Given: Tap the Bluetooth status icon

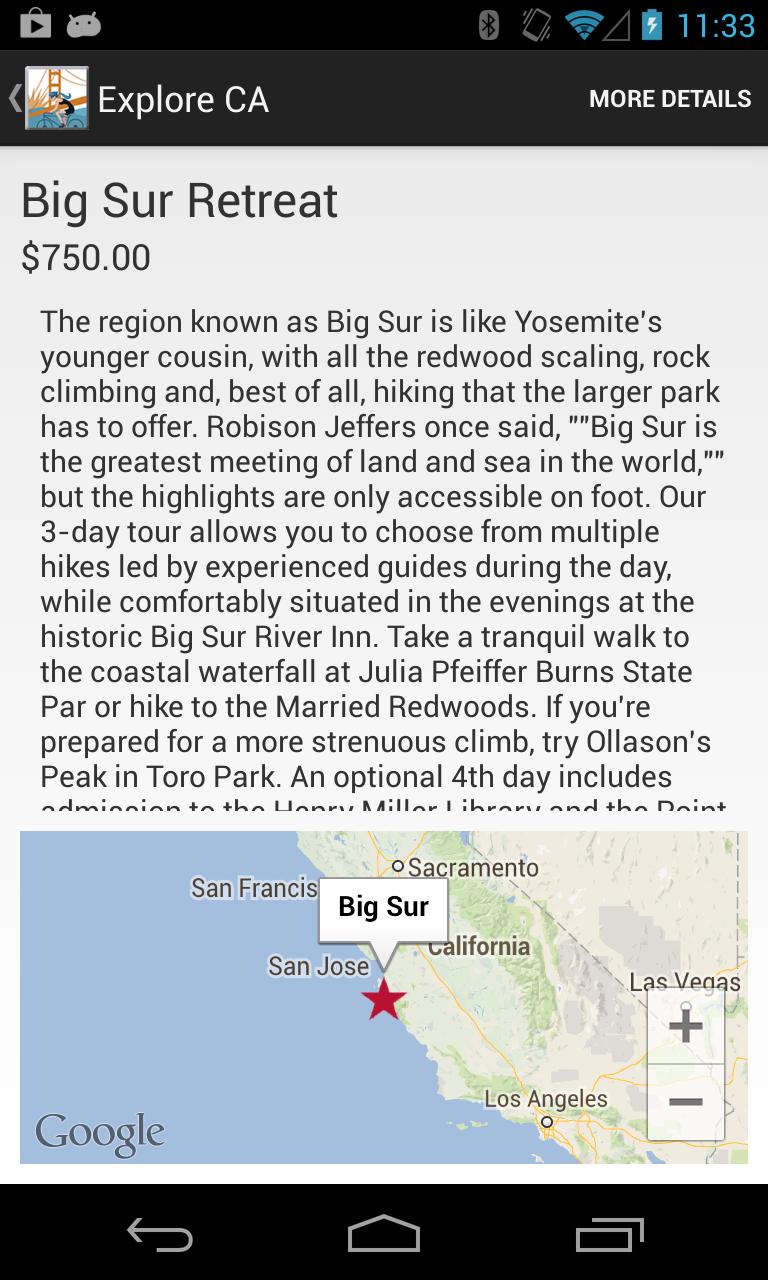Looking at the screenshot, I should (489, 24).
